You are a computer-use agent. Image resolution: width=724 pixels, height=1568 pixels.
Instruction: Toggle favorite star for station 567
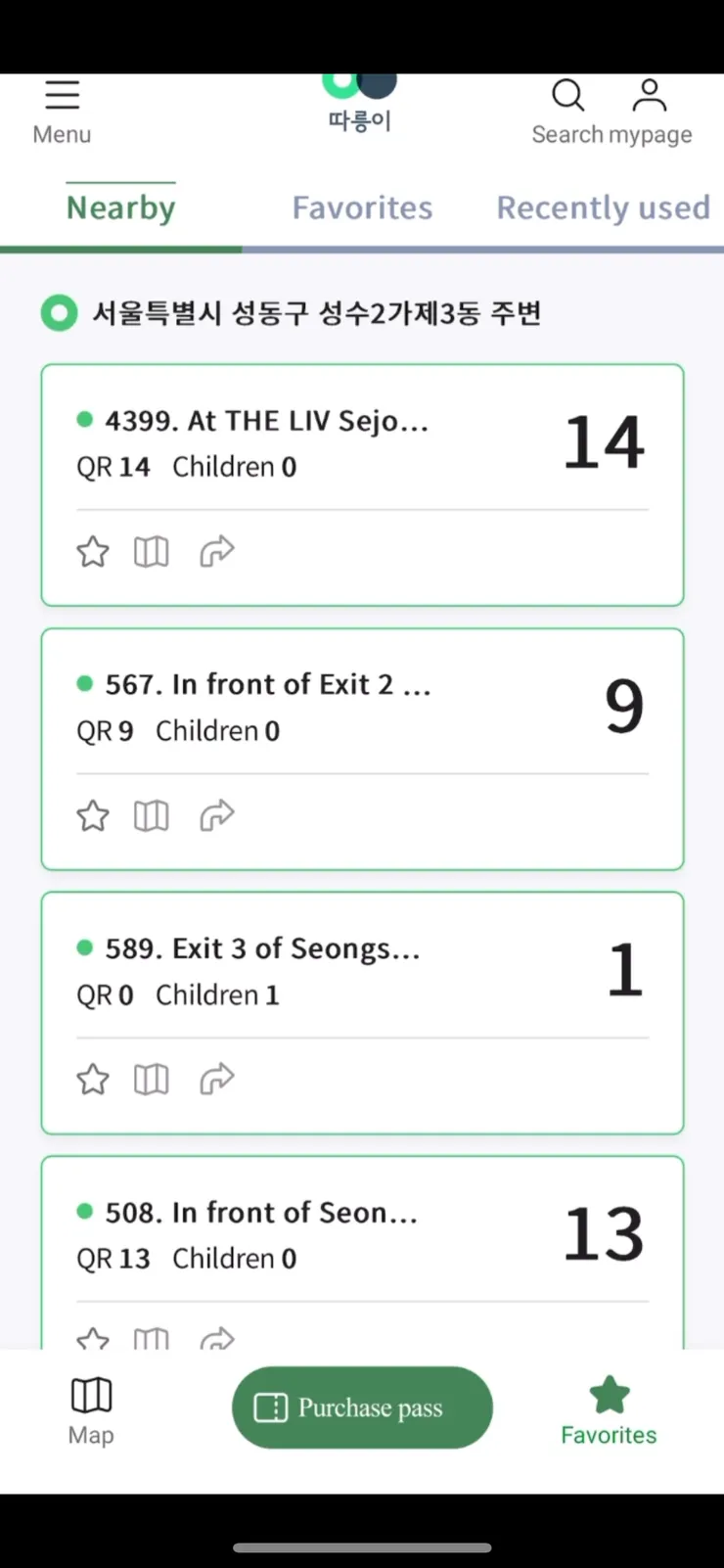(93, 815)
